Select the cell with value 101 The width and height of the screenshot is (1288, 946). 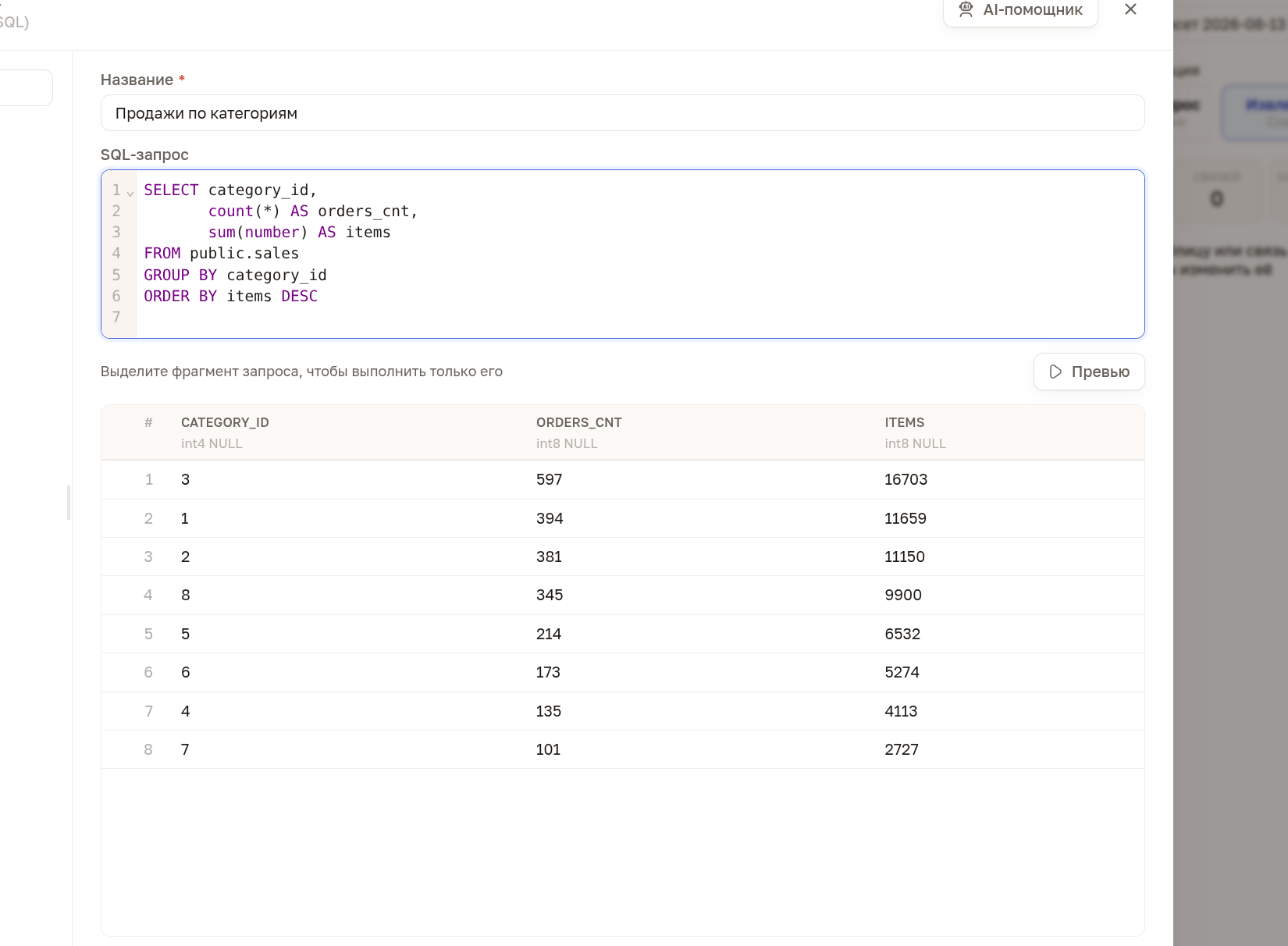[x=548, y=749]
